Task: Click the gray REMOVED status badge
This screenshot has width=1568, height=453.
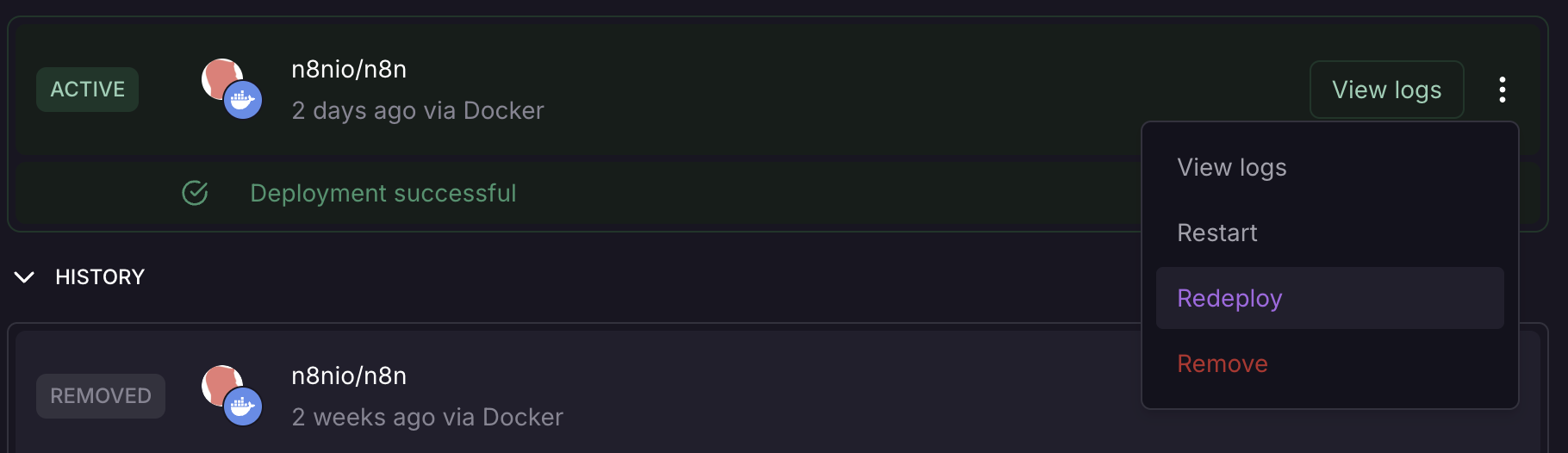Action: point(100,396)
